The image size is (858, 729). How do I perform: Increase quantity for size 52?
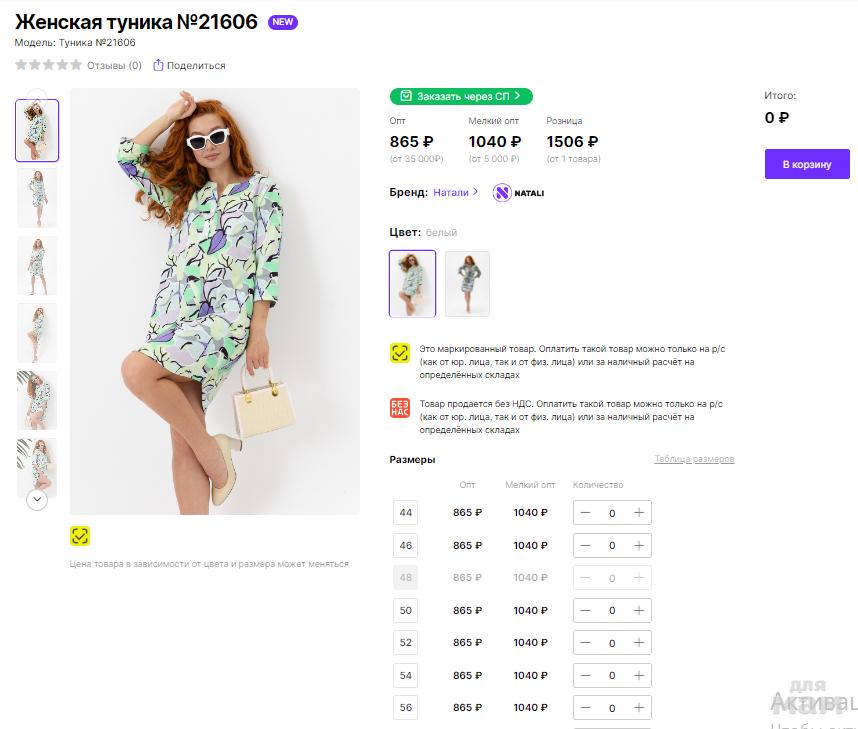tap(639, 643)
